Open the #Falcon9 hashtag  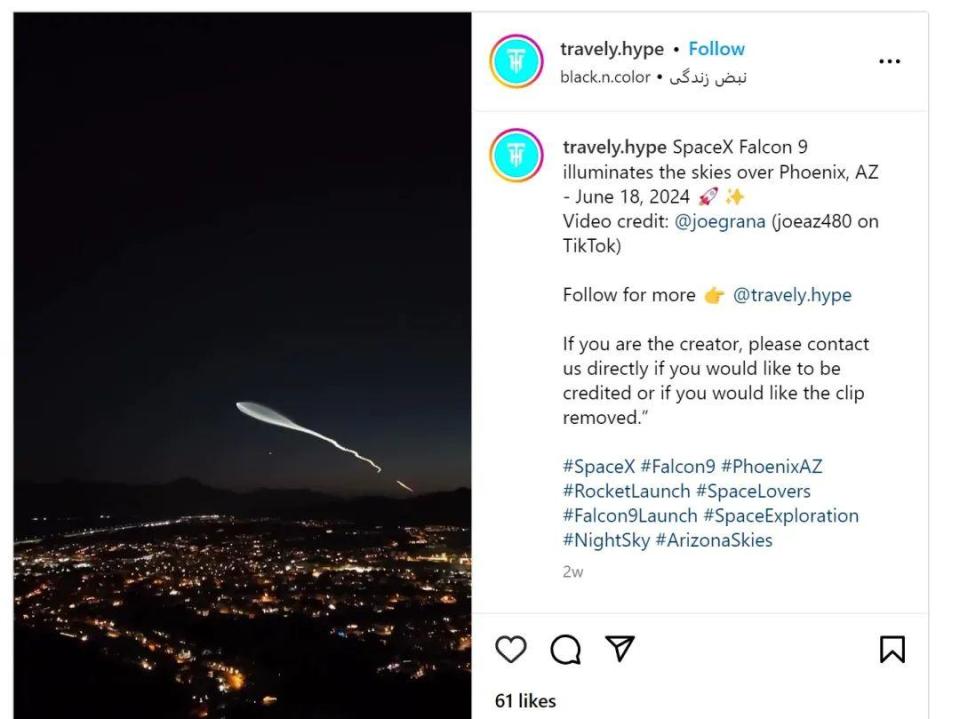678,467
